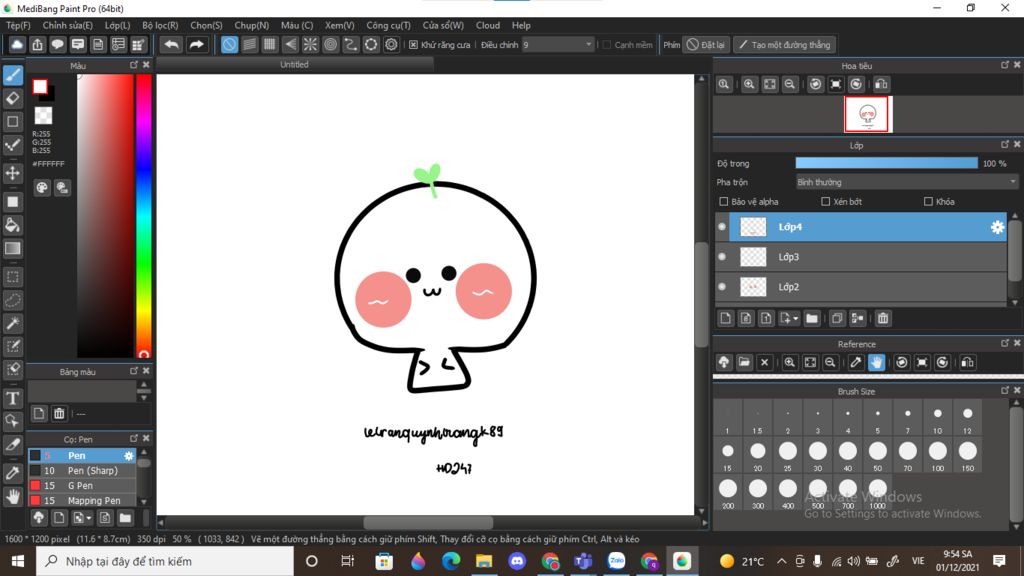Select the Pen (Sharp) brush
Image resolution: width=1024 pixels, height=576 pixels.
point(83,470)
